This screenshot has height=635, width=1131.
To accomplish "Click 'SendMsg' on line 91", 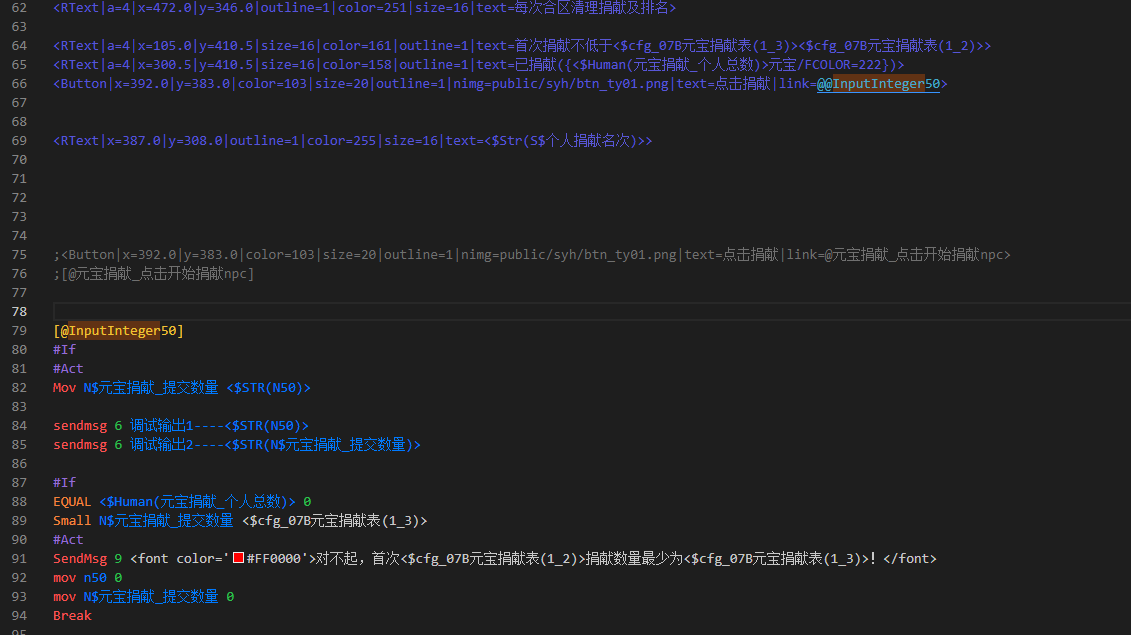I will coord(80,559).
